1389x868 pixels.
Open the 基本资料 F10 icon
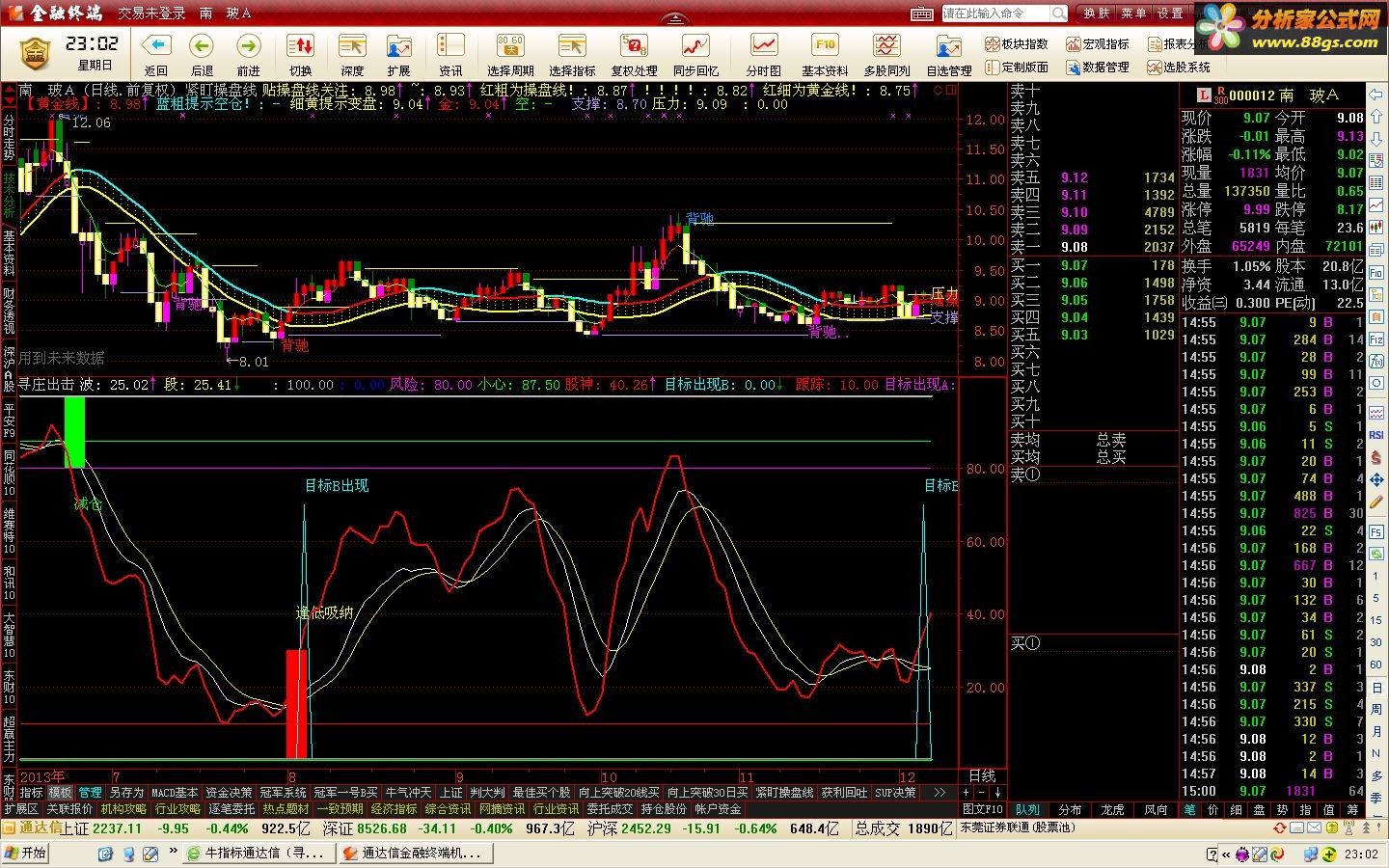tap(825, 54)
